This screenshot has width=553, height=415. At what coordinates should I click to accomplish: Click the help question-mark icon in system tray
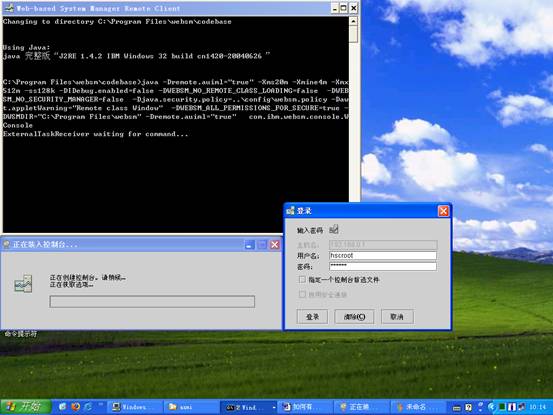coord(468,407)
